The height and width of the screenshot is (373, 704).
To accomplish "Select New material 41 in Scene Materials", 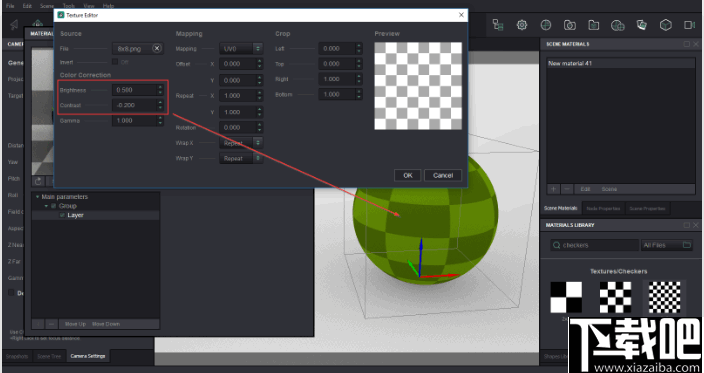I will click(x=620, y=64).
